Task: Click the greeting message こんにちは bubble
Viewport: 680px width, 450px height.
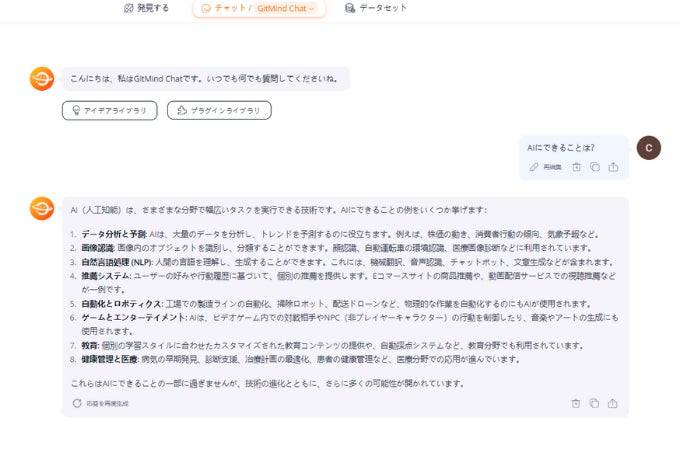Action: (209, 78)
